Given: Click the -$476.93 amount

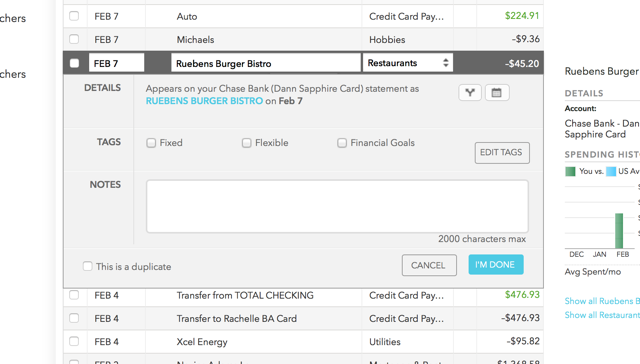Looking at the screenshot, I should coord(520,318).
